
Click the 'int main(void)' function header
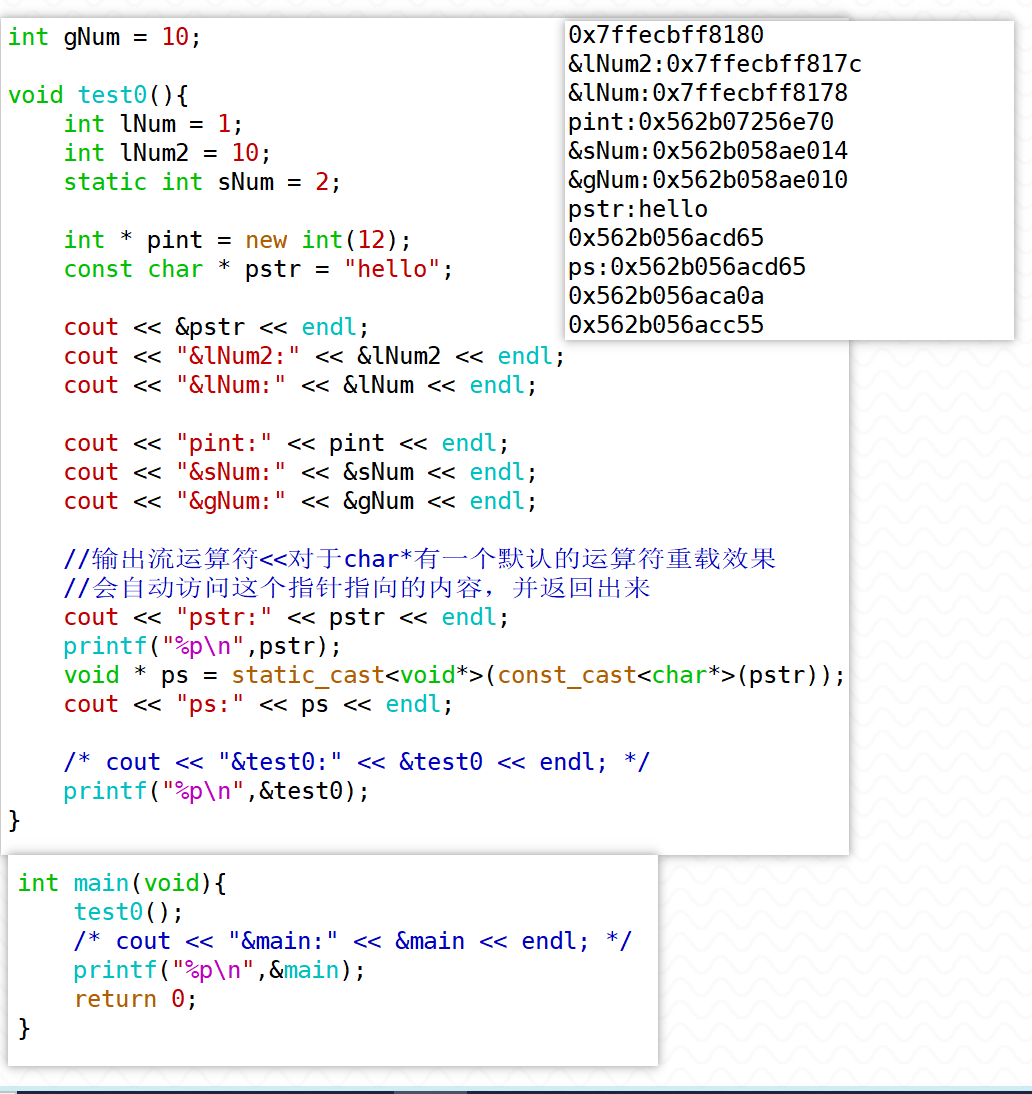(122, 883)
